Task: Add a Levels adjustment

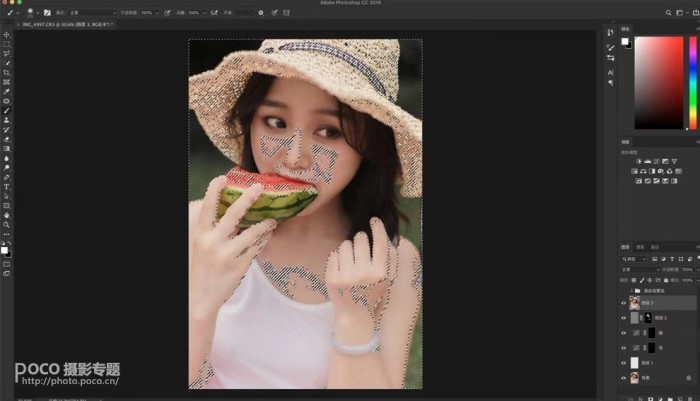Action: pos(647,161)
